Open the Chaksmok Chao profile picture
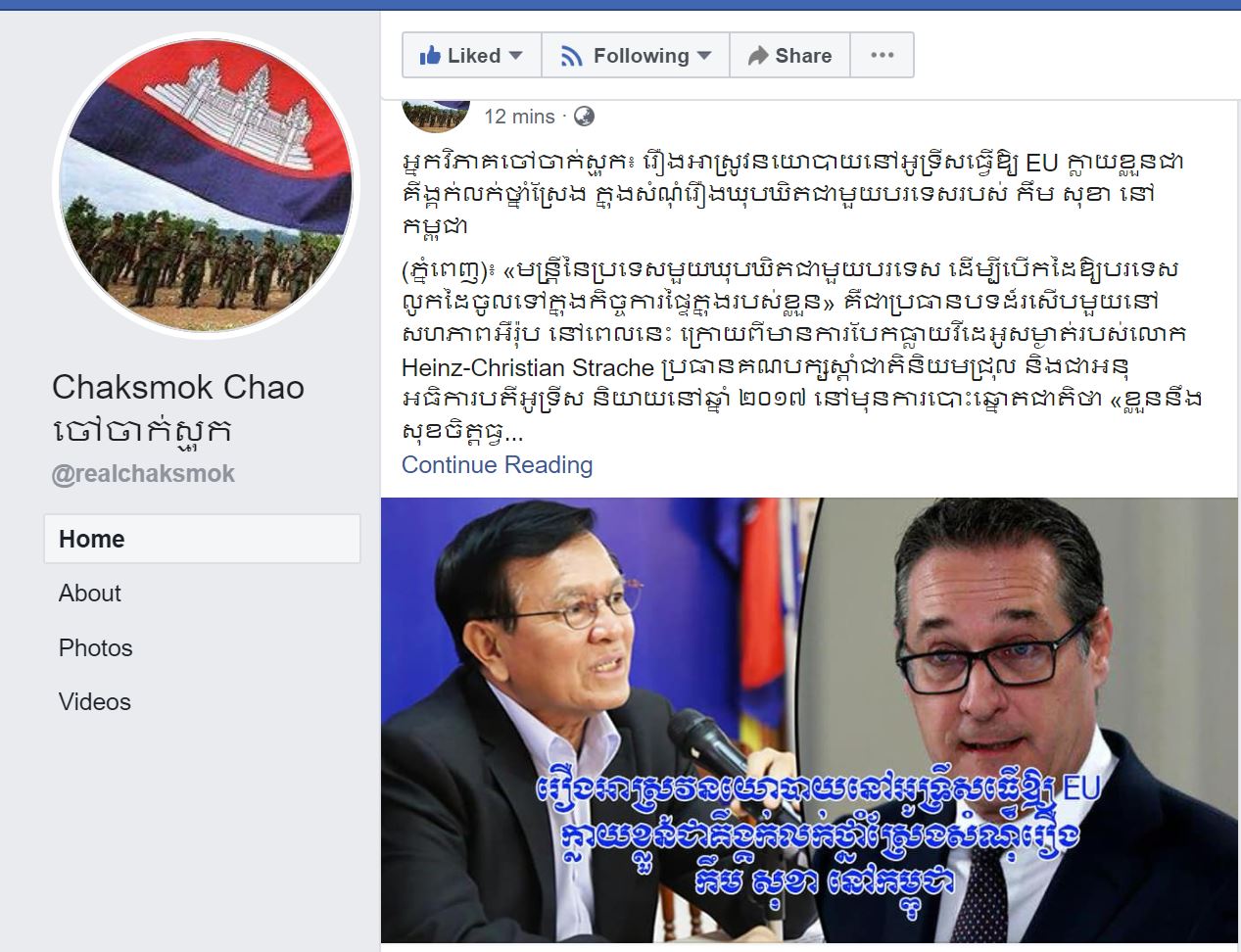Image resolution: width=1241 pixels, height=952 pixels. pyautogui.click(x=206, y=185)
